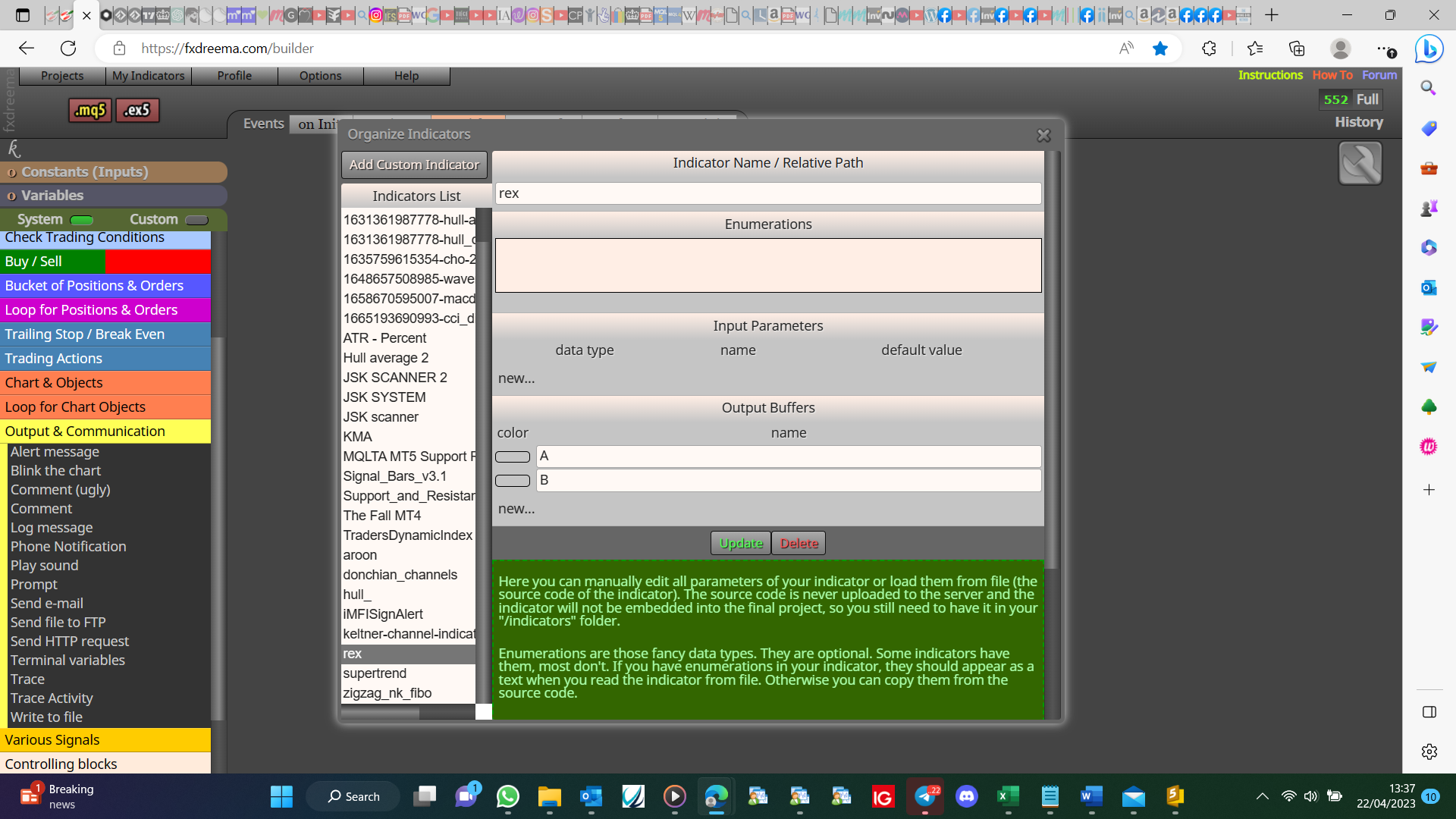Open the Edge sidebar Outlook icon

tap(1429, 287)
